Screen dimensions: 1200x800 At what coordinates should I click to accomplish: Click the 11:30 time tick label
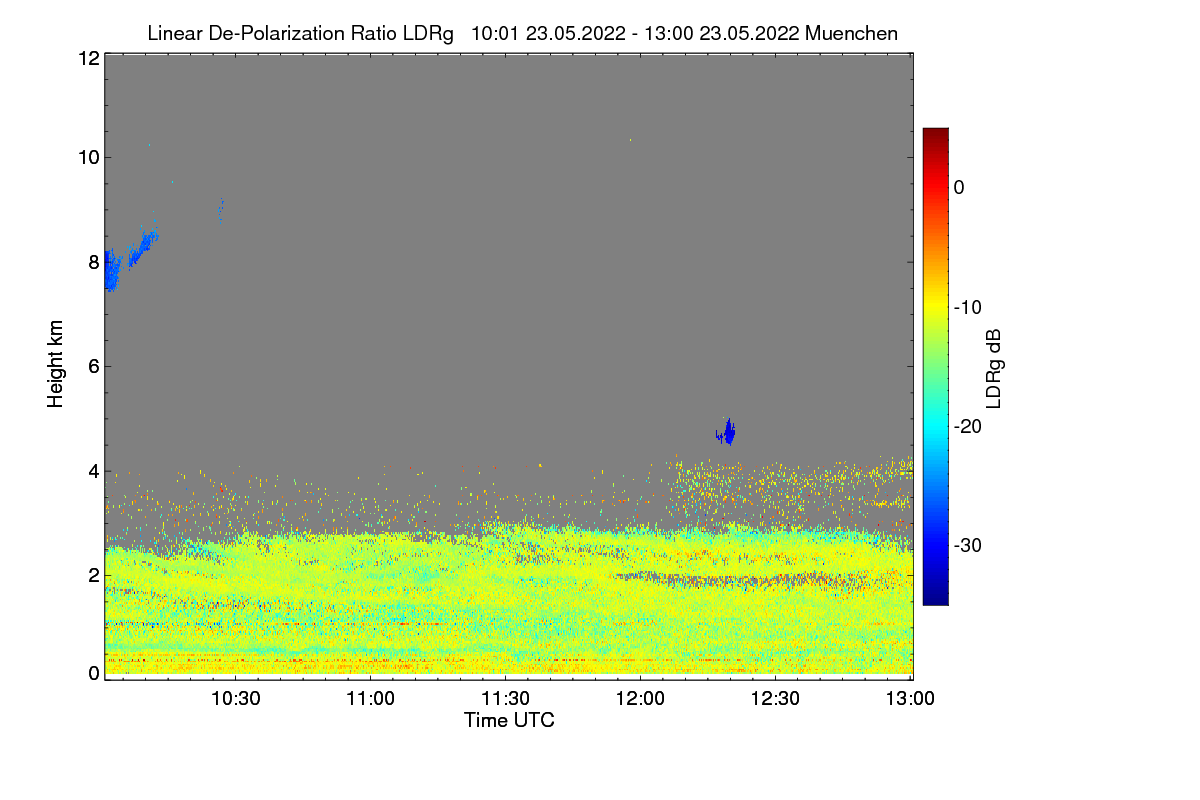coord(505,698)
